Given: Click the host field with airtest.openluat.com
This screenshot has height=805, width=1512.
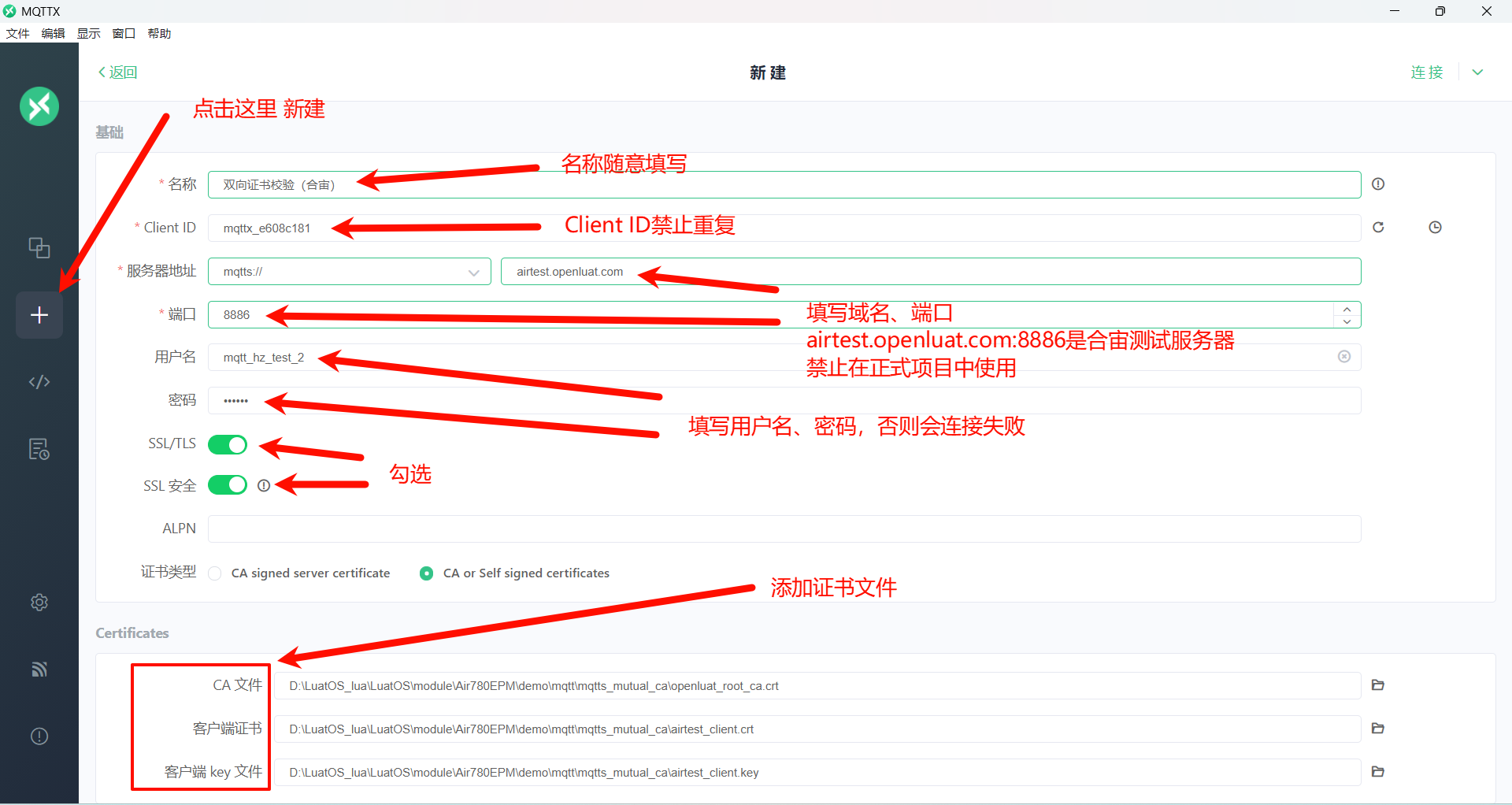Looking at the screenshot, I should click(x=931, y=272).
